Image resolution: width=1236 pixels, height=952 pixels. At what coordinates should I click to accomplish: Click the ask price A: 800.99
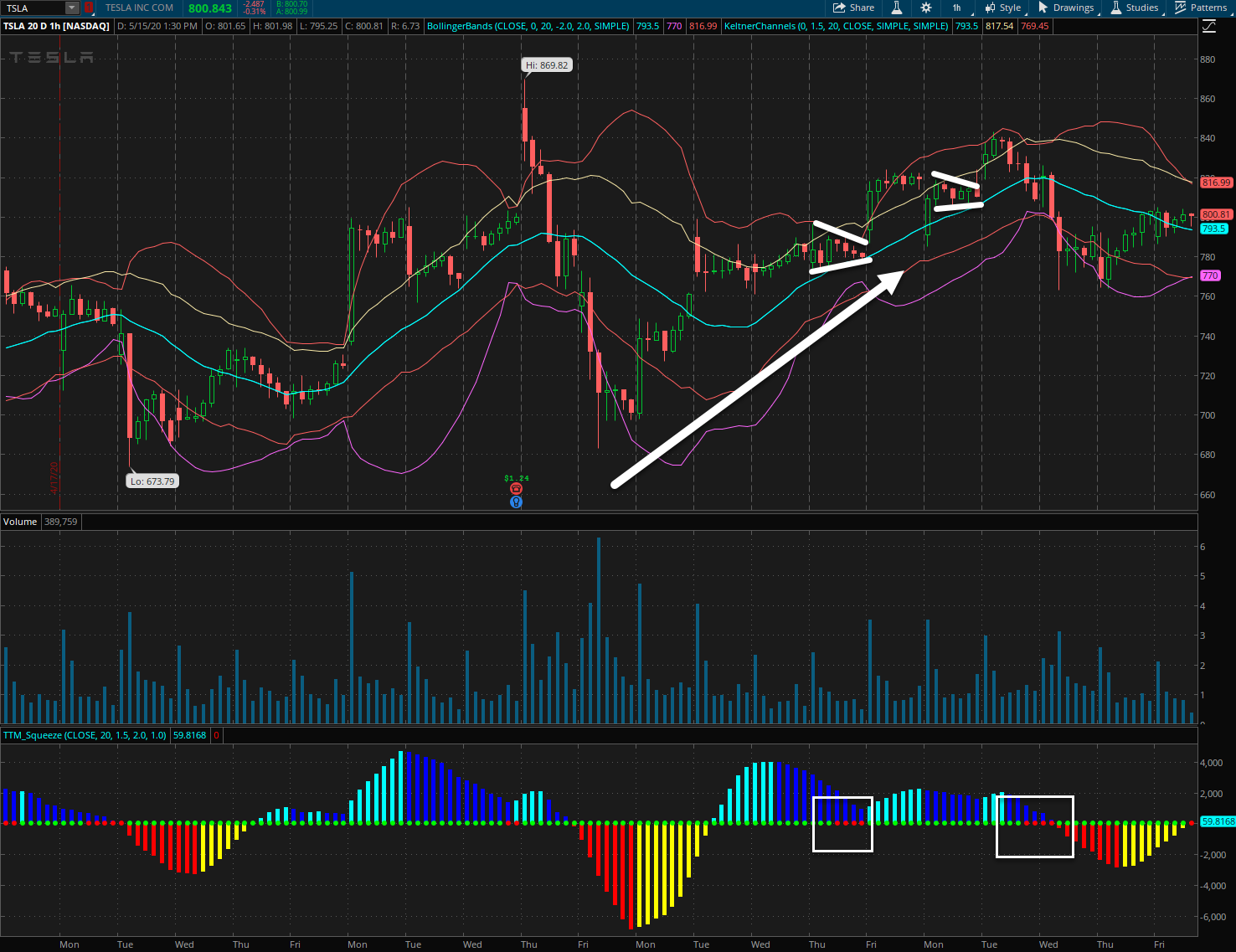[292, 12]
